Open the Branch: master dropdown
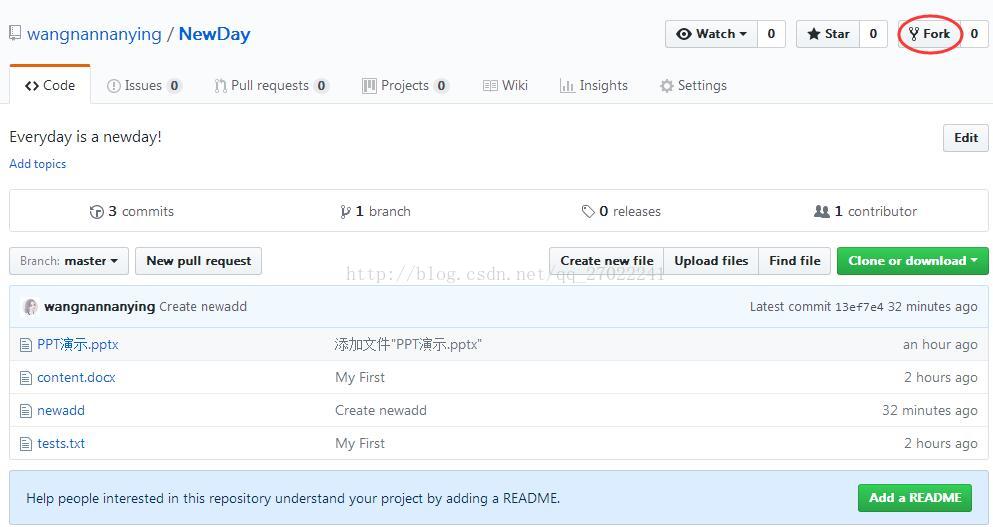Image resolution: width=993 pixels, height=527 pixels. tap(69, 261)
